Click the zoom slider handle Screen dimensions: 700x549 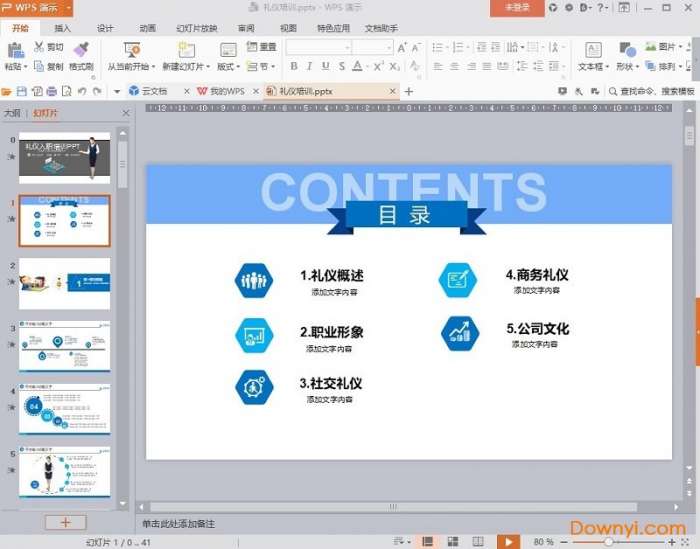[x=609, y=541]
